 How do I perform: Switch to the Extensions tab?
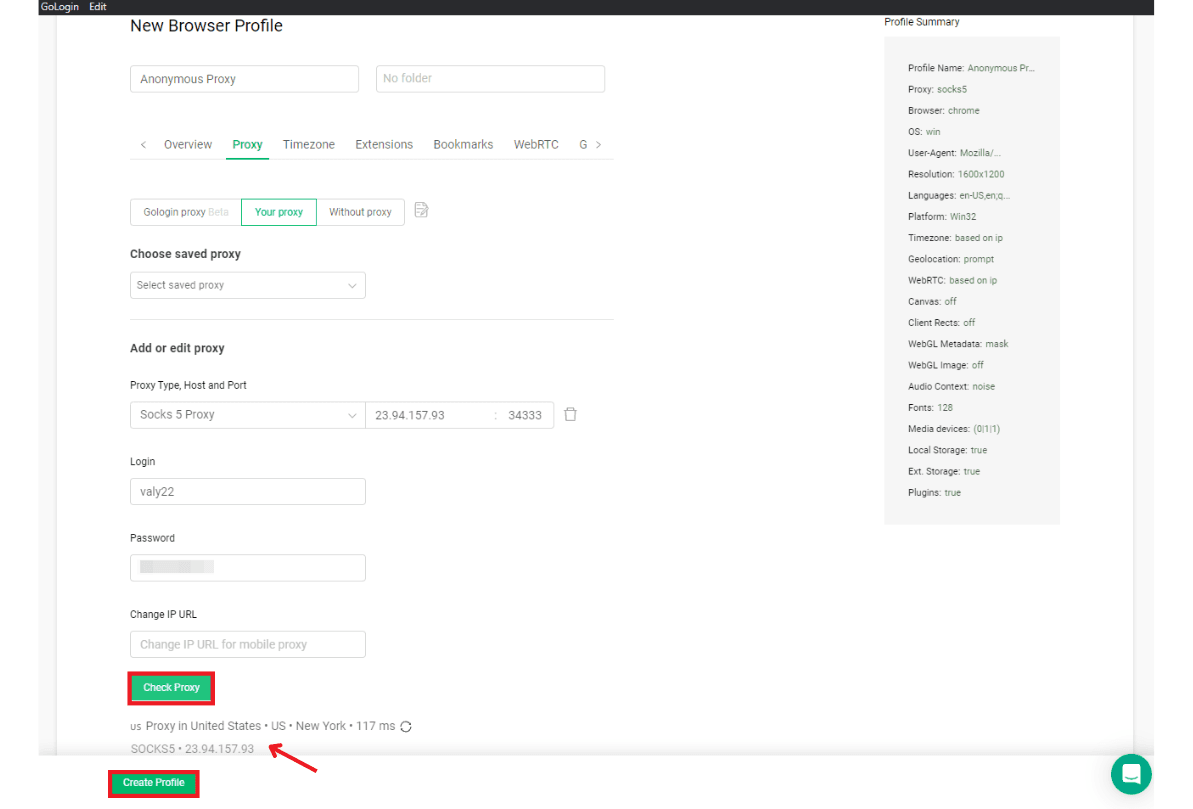(384, 144)
